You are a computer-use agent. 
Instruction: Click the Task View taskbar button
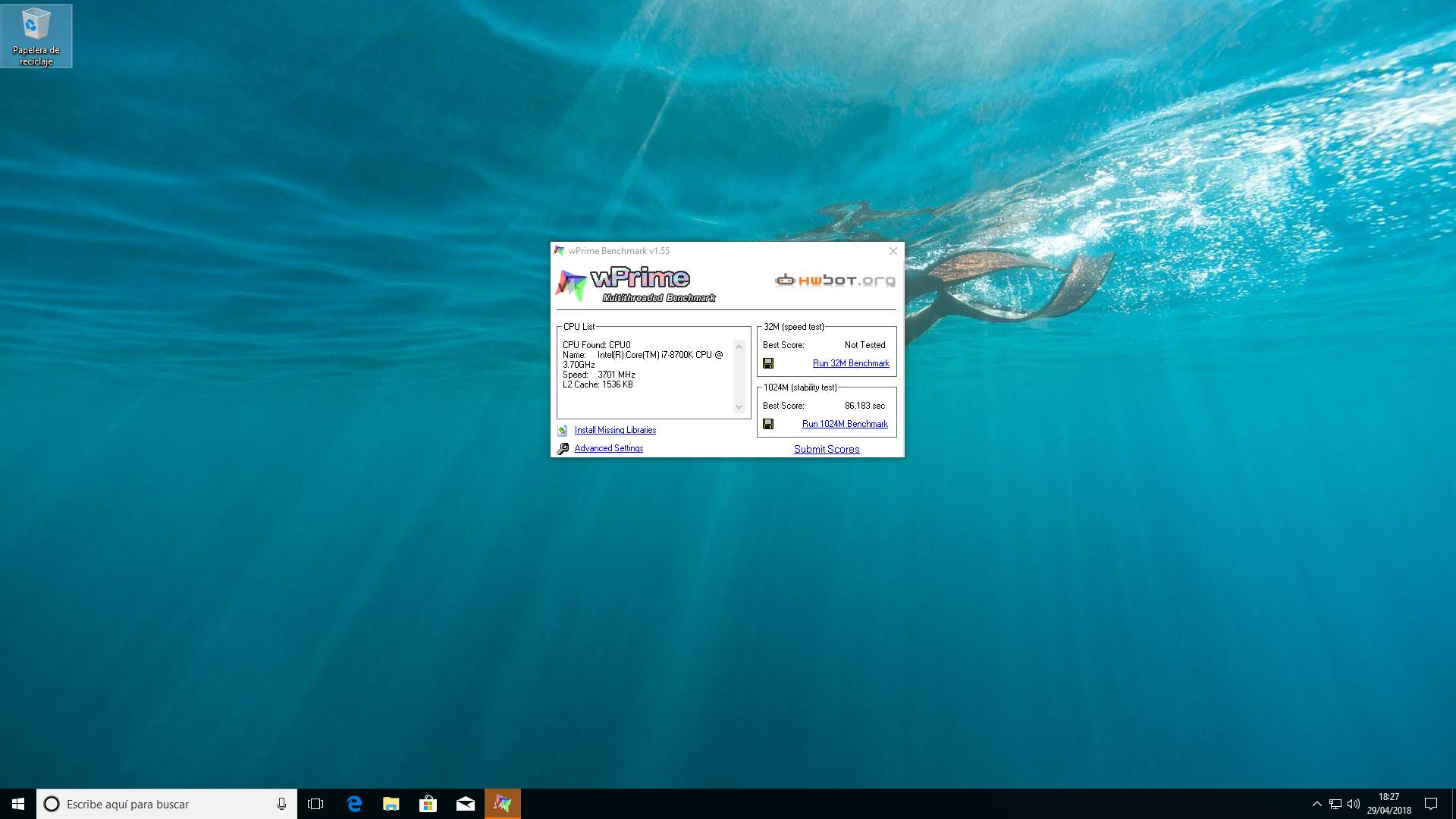click(315, 804)
